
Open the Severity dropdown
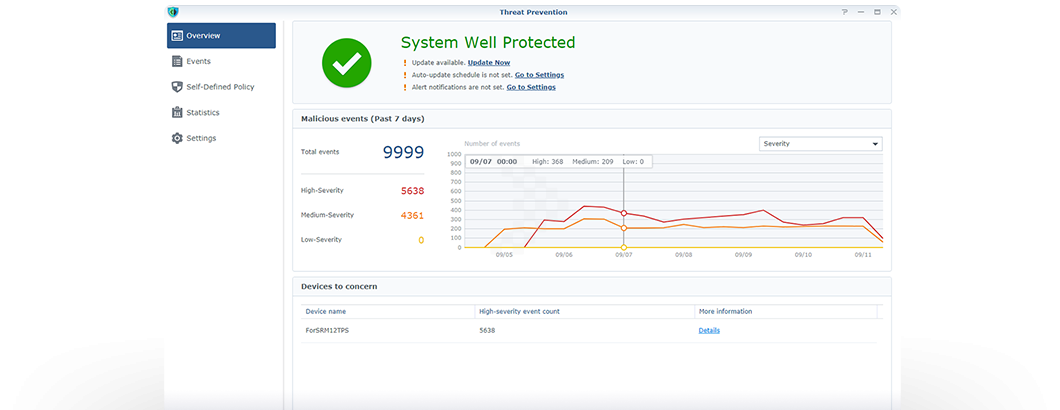(x=820, y=144)
